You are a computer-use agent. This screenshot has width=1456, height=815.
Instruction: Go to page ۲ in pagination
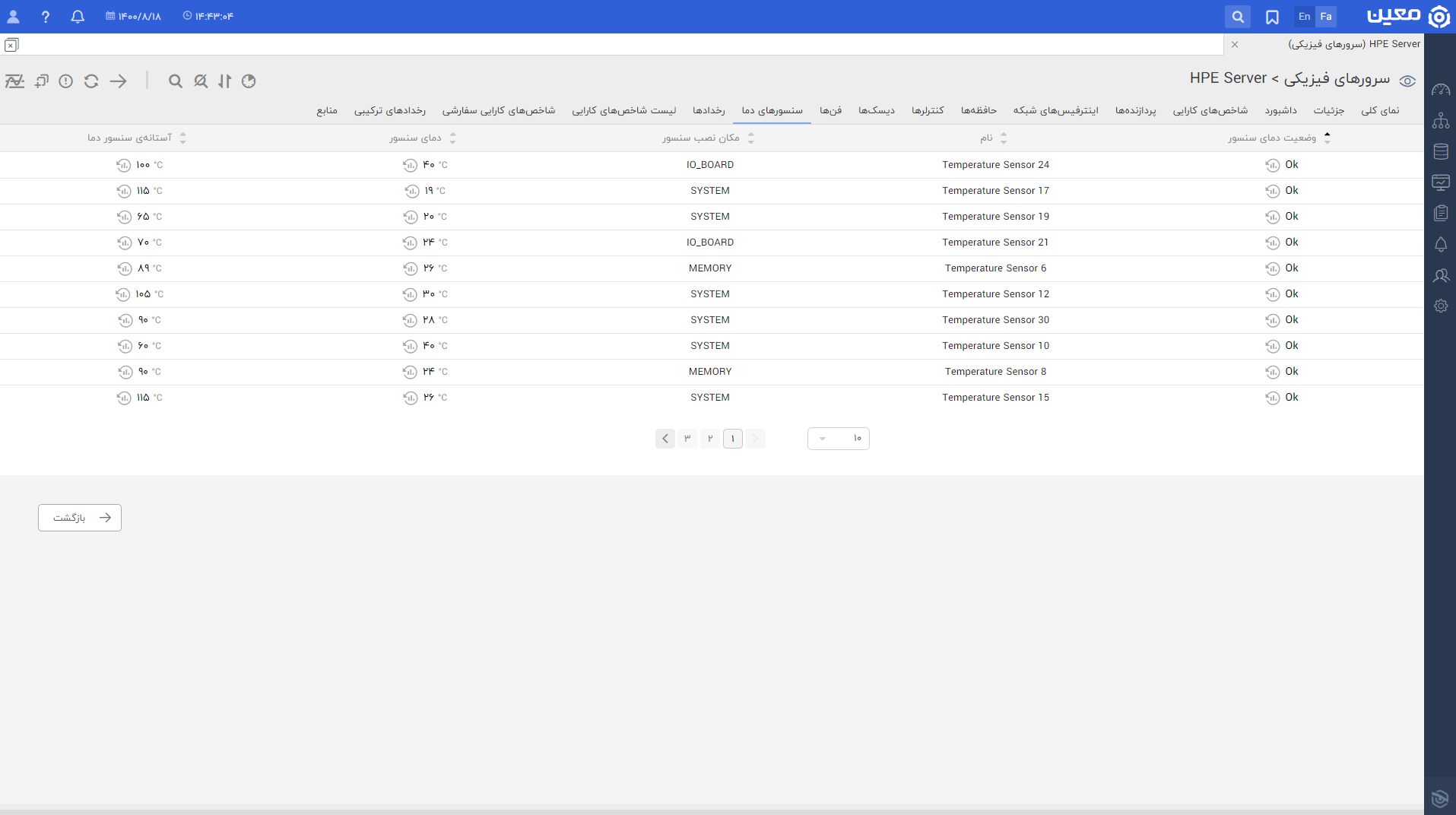point(710,439)
